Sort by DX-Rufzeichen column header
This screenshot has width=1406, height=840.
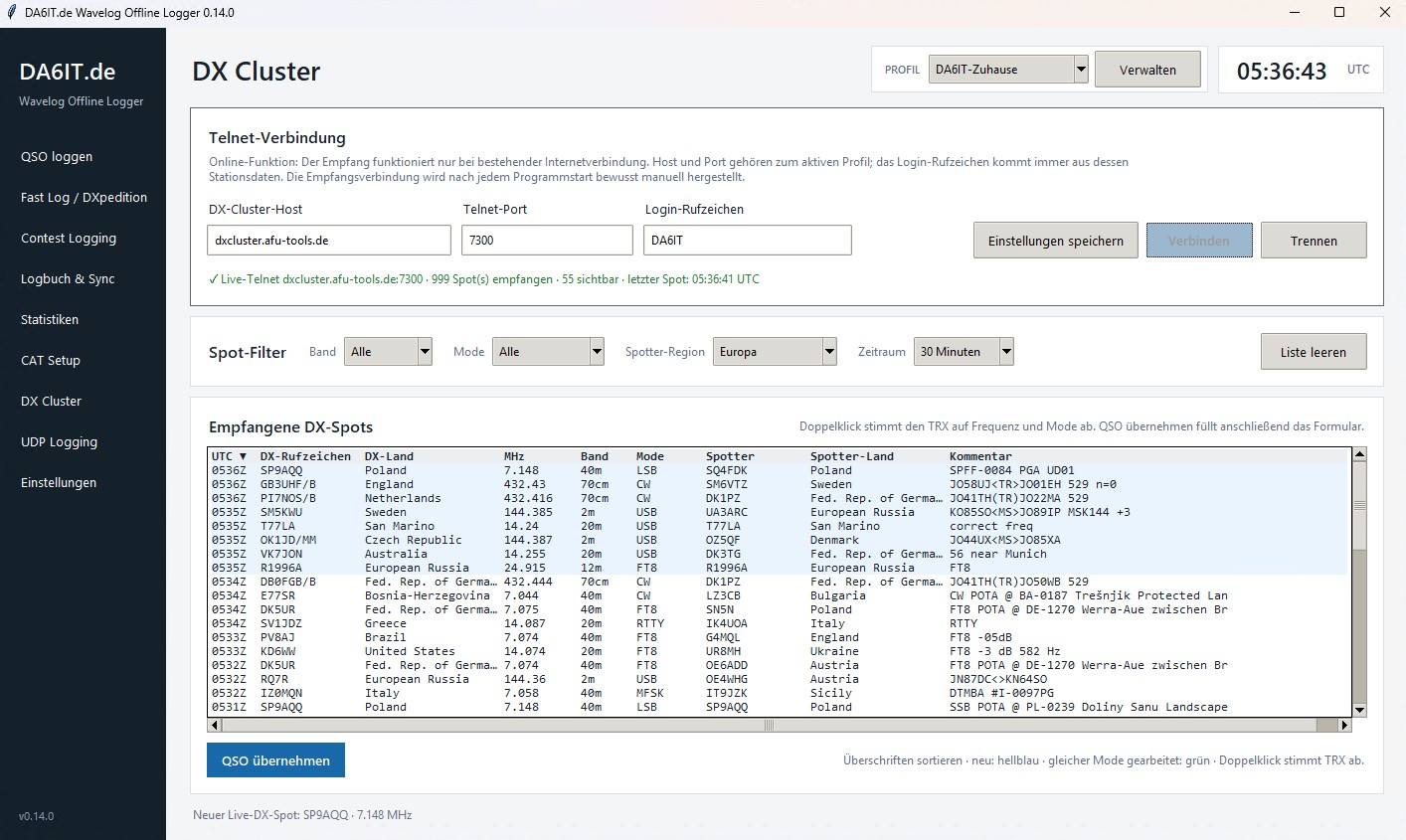click(306, 456)
